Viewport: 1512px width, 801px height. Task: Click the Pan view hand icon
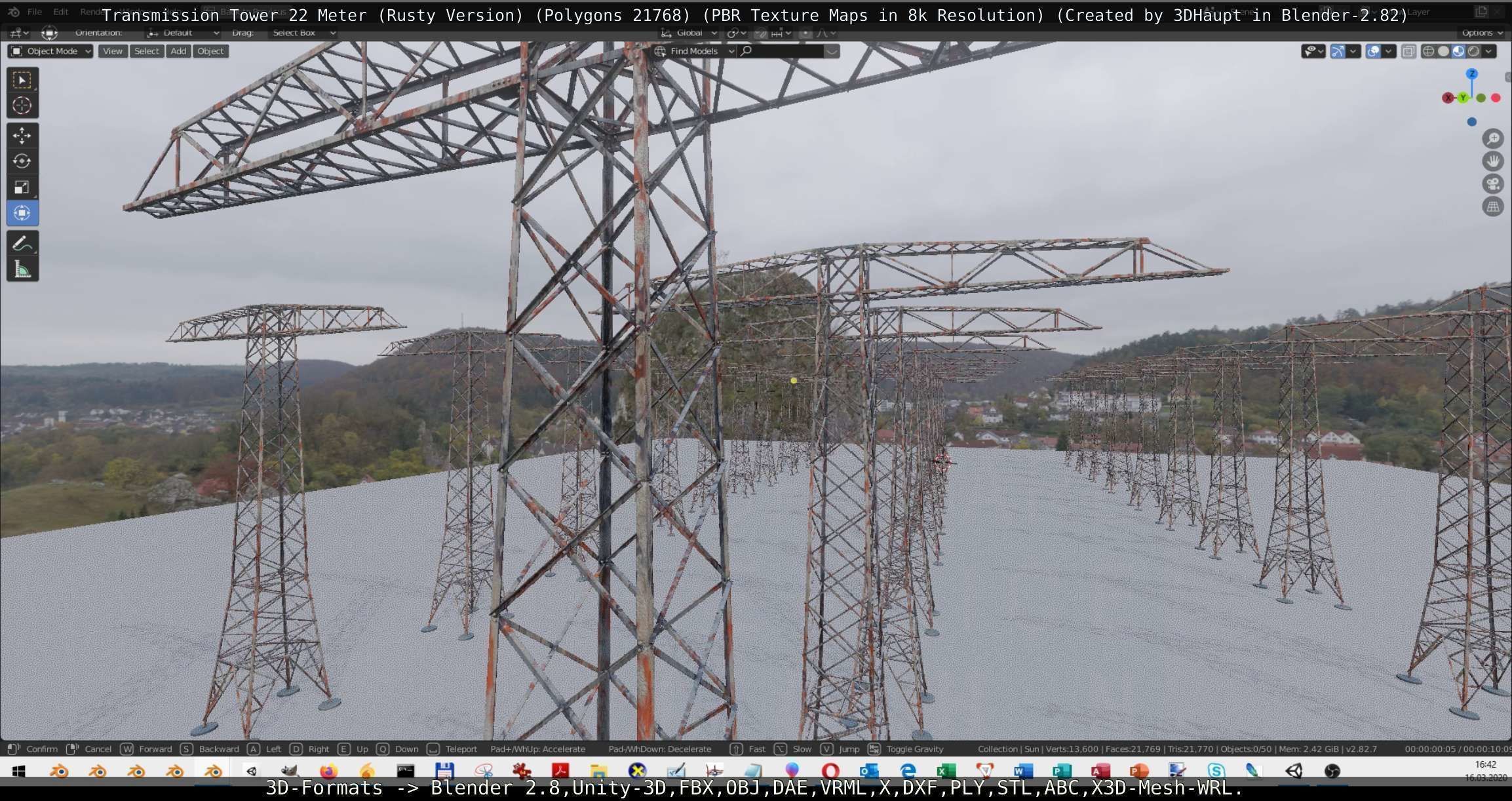(x=1493, y=161)
